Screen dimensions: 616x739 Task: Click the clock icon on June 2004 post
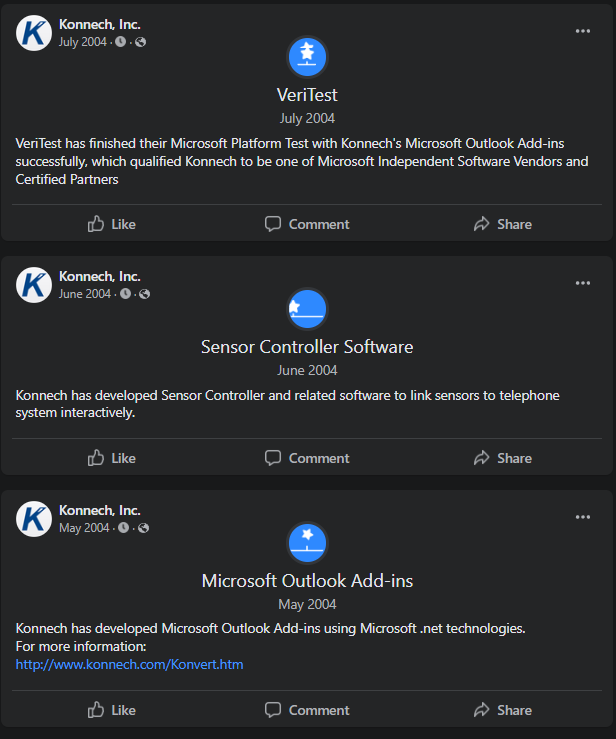[x=125, y=294]
